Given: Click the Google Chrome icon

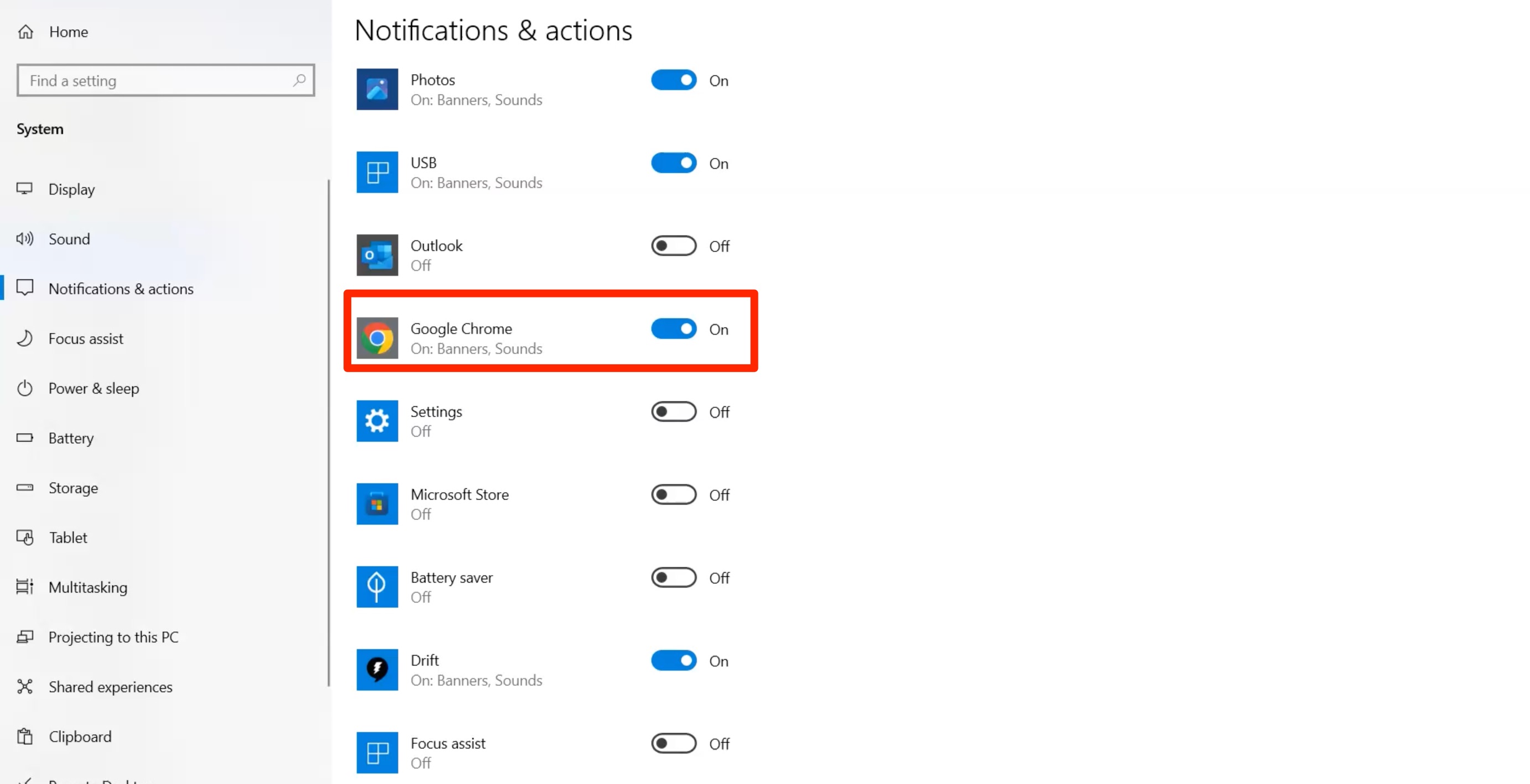Looking at the screenshot, I should [377, 338].
